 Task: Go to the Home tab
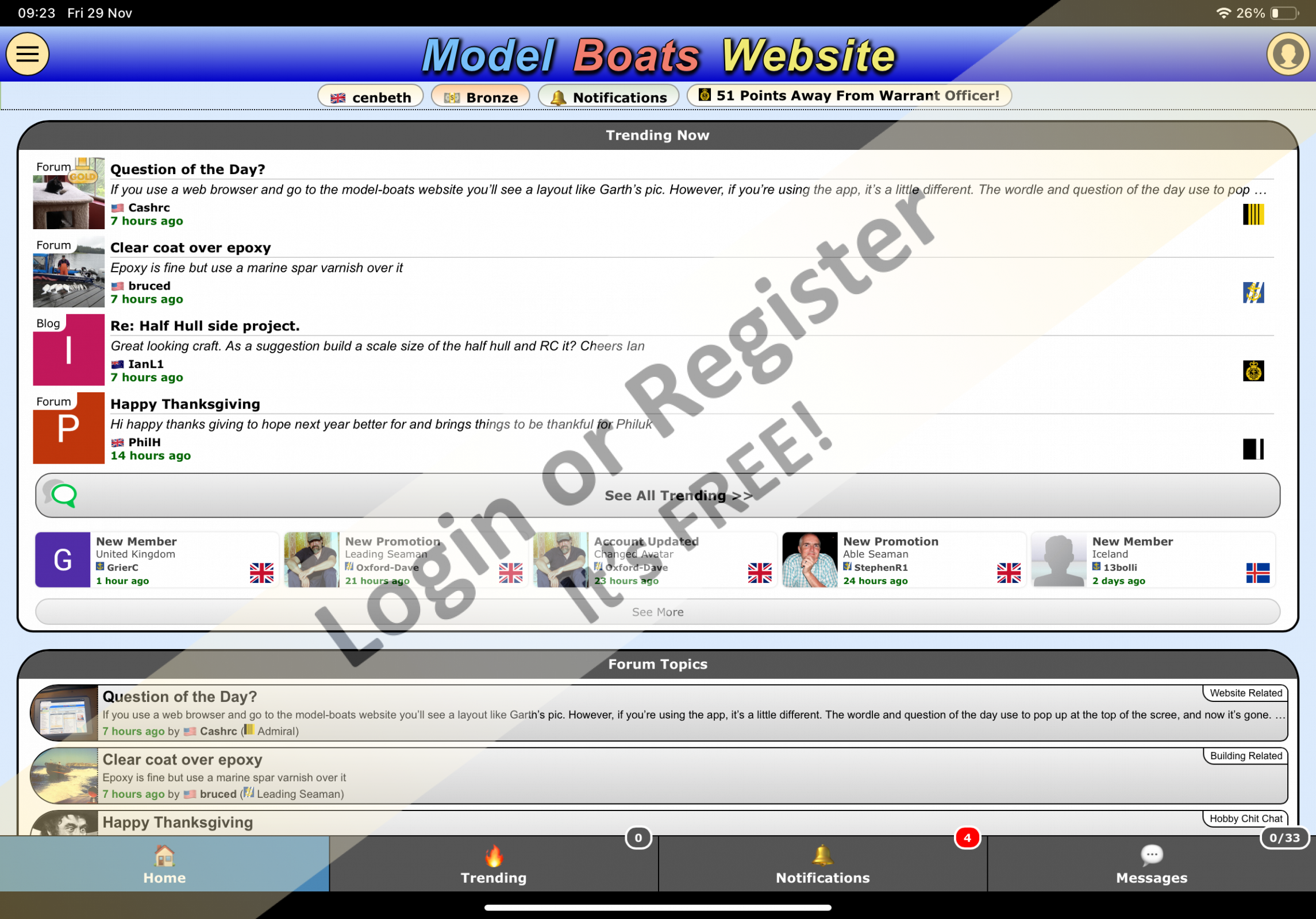[164, 864]
